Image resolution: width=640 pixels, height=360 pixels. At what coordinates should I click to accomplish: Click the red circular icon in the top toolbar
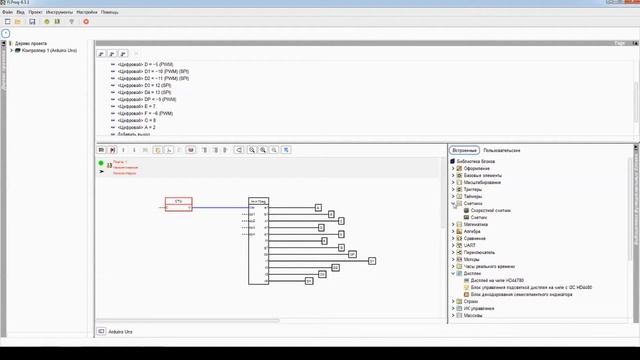click(86, 22)
